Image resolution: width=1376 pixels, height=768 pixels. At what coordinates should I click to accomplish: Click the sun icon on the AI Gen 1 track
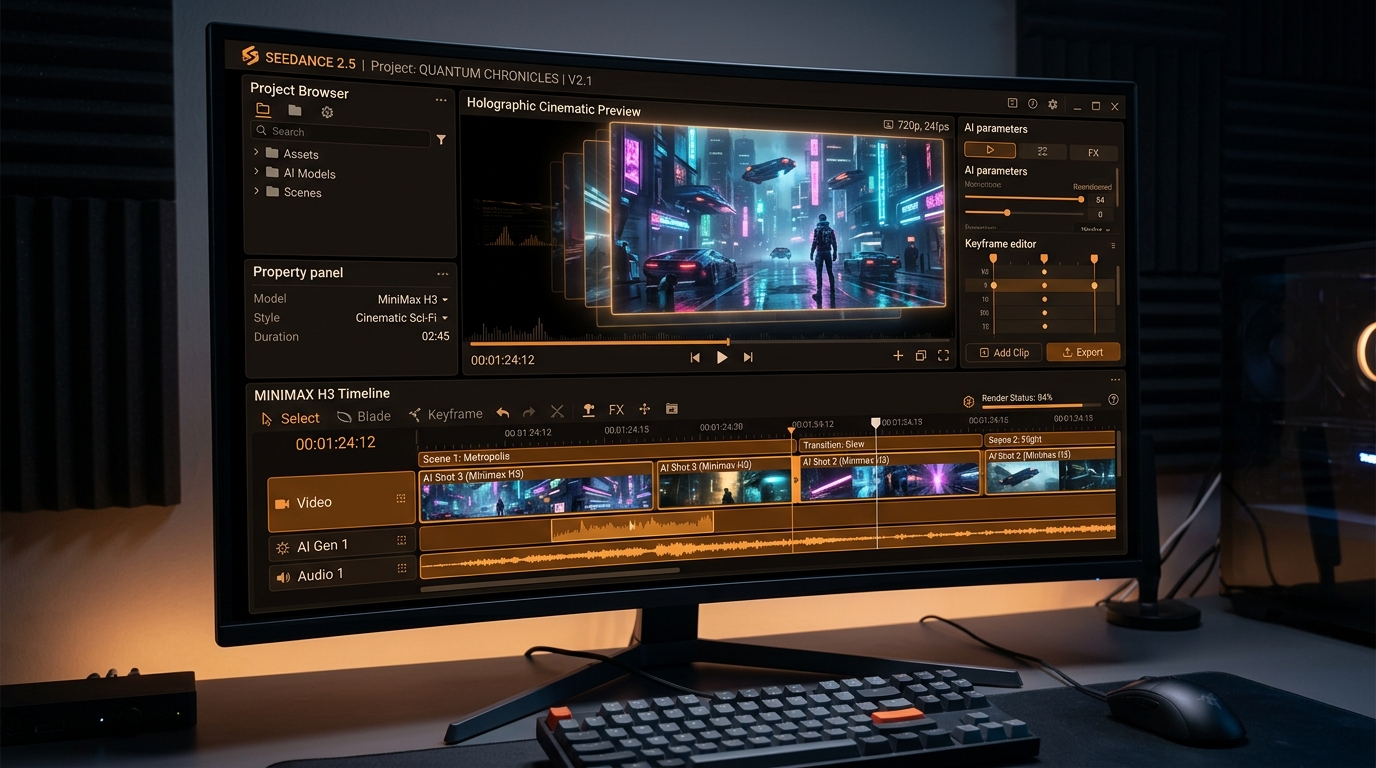[x=283, y=548]
